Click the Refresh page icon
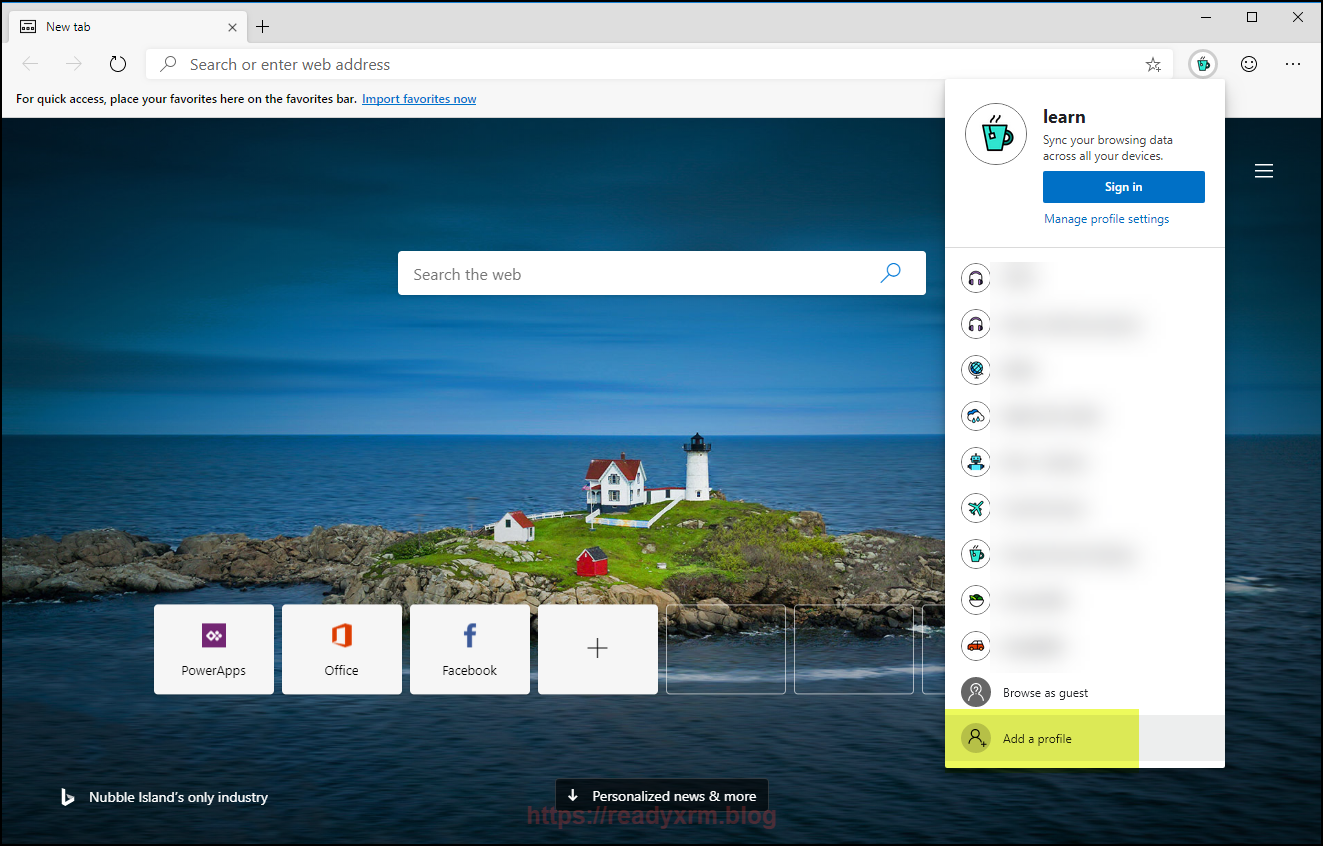Screen dimensions: 1323x846 [x=118, y=64]
